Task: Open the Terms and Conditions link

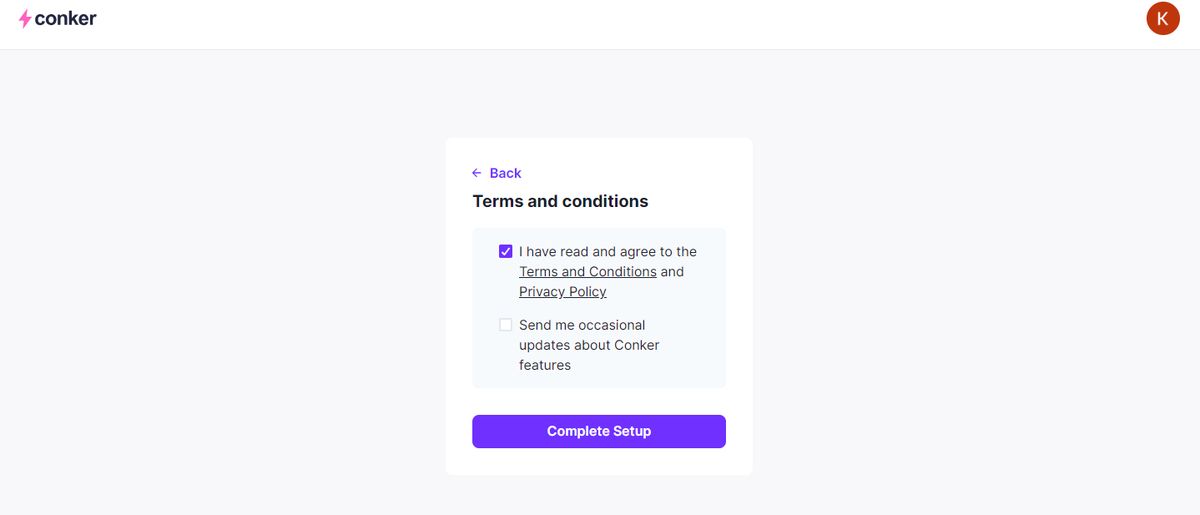Action: pyautogui.click(x=588, y=272)
